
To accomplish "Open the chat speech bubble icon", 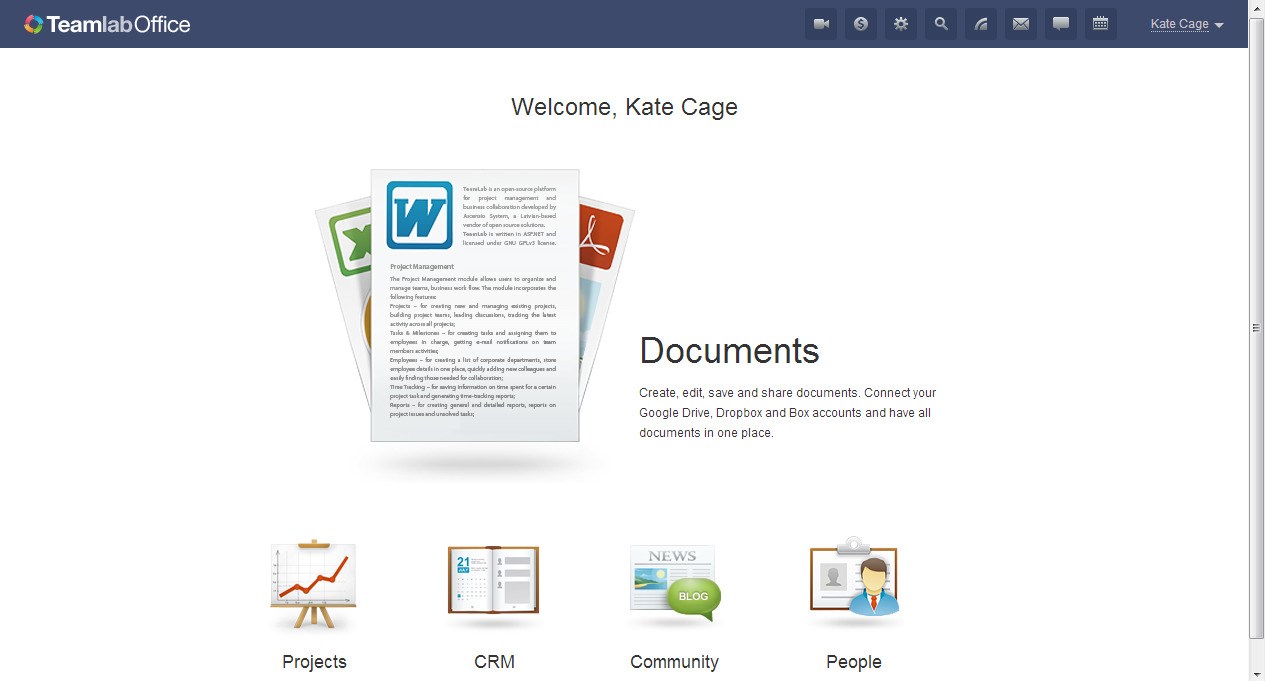I will (x=1061, y=24).
